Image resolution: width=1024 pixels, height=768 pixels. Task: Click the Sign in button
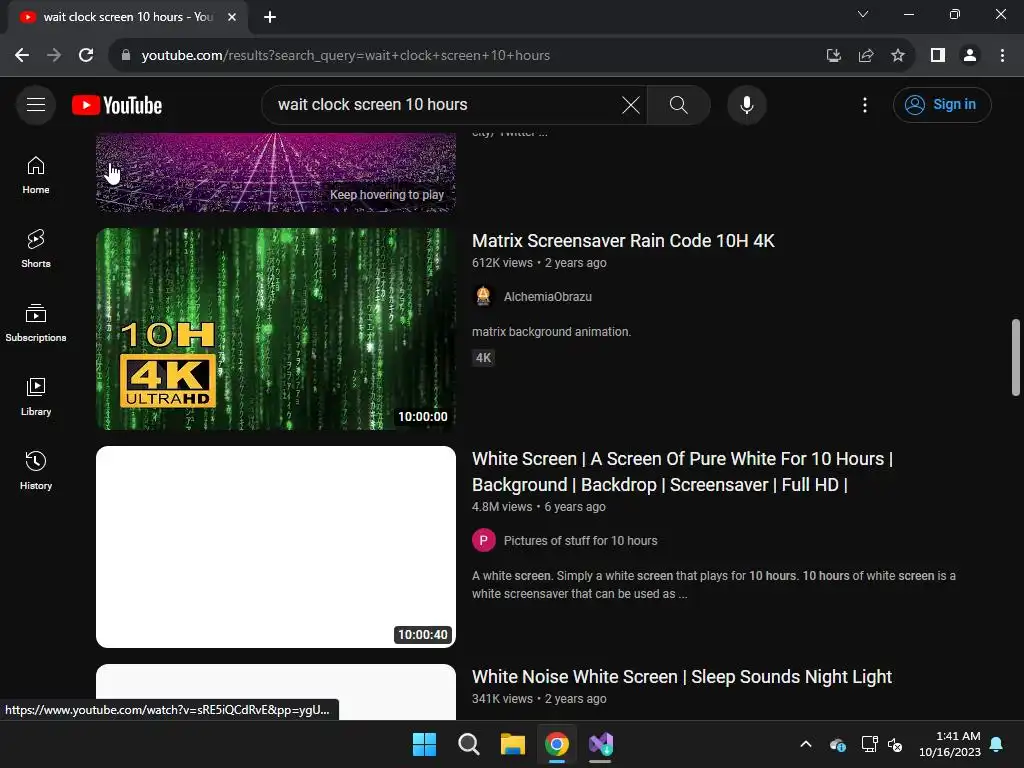click(x=942, y=104)
